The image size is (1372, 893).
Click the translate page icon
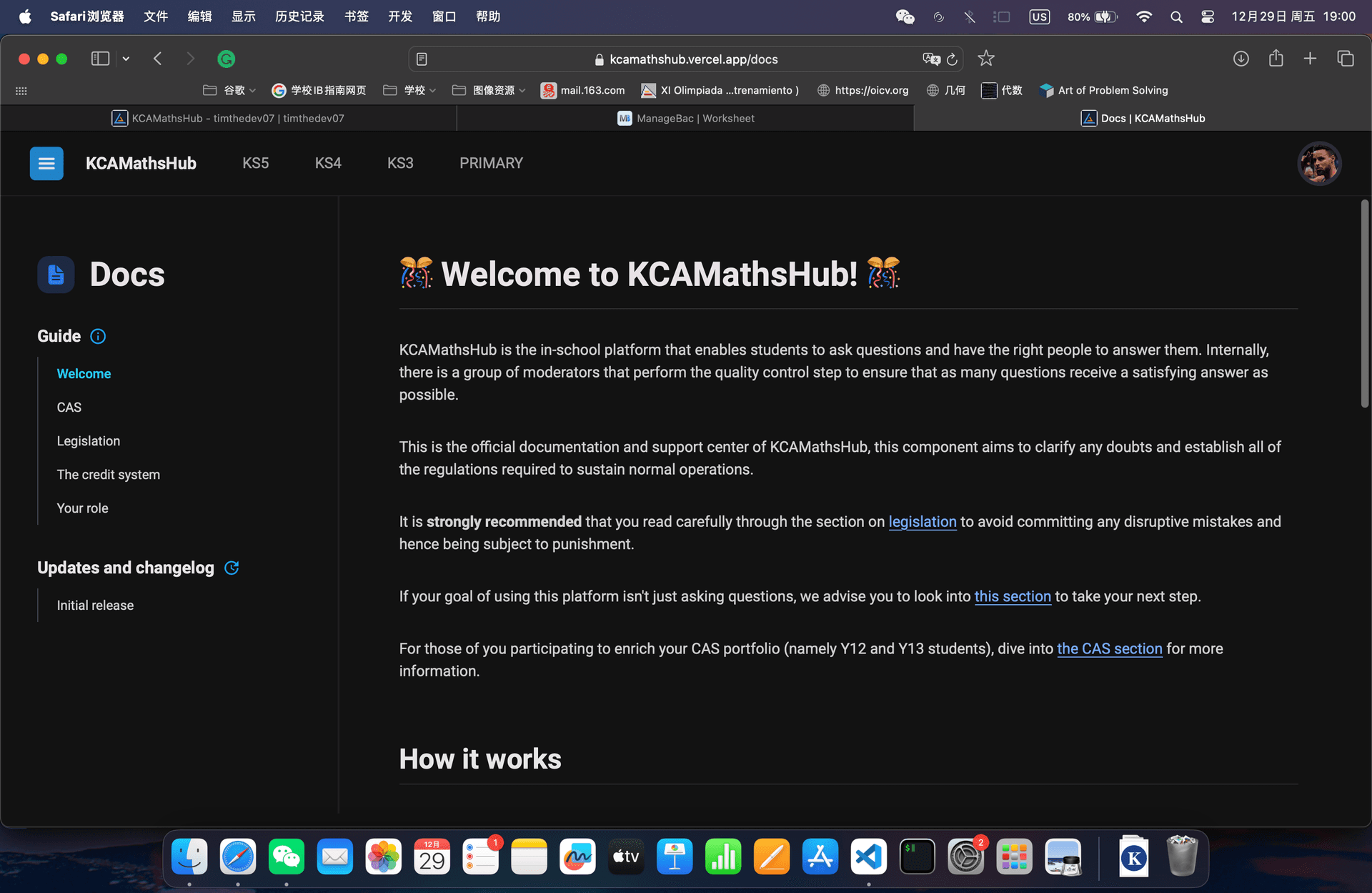[930, 59]
